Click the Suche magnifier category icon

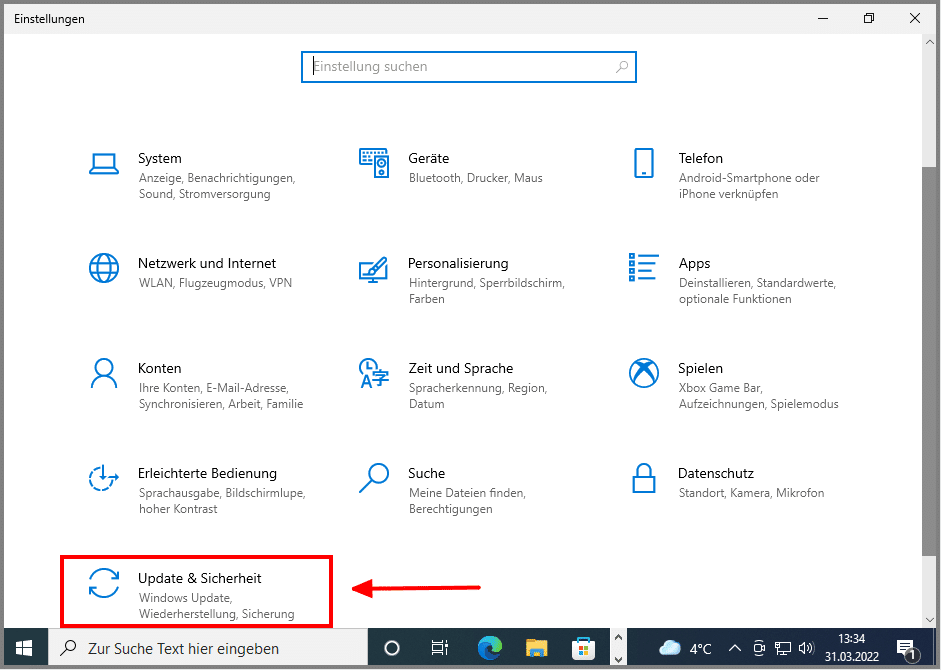(373, 478)
